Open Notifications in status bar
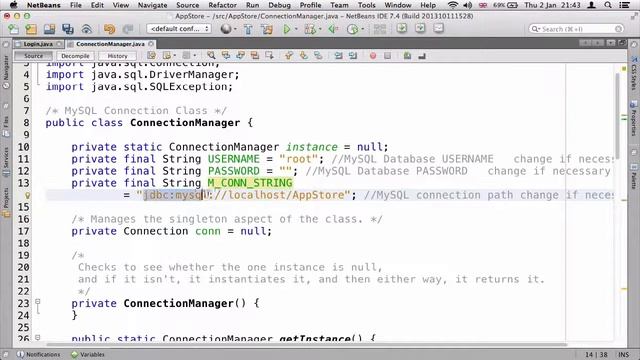 point(39,355)
